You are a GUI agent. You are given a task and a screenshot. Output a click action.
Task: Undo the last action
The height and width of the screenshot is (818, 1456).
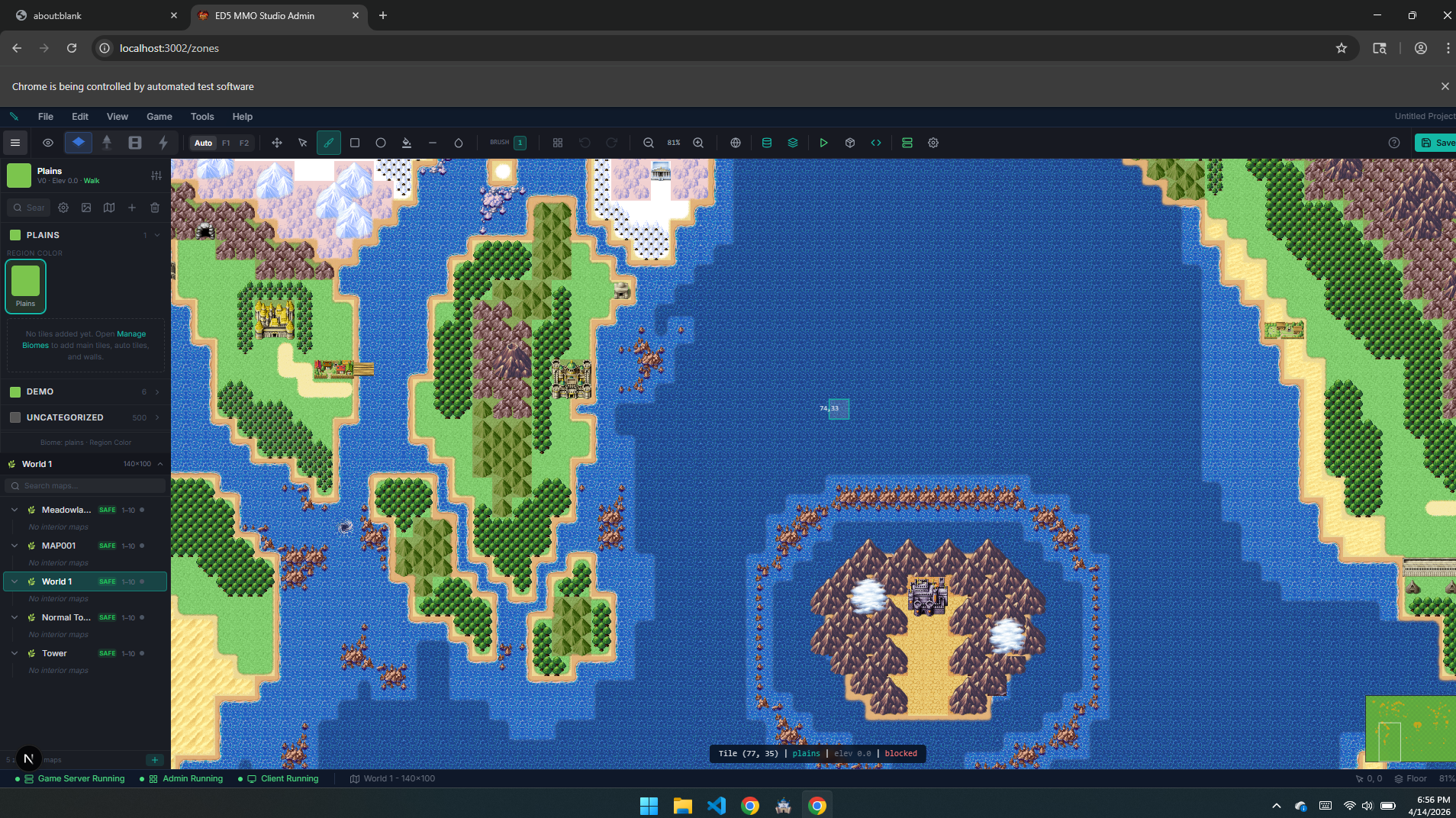585,143
